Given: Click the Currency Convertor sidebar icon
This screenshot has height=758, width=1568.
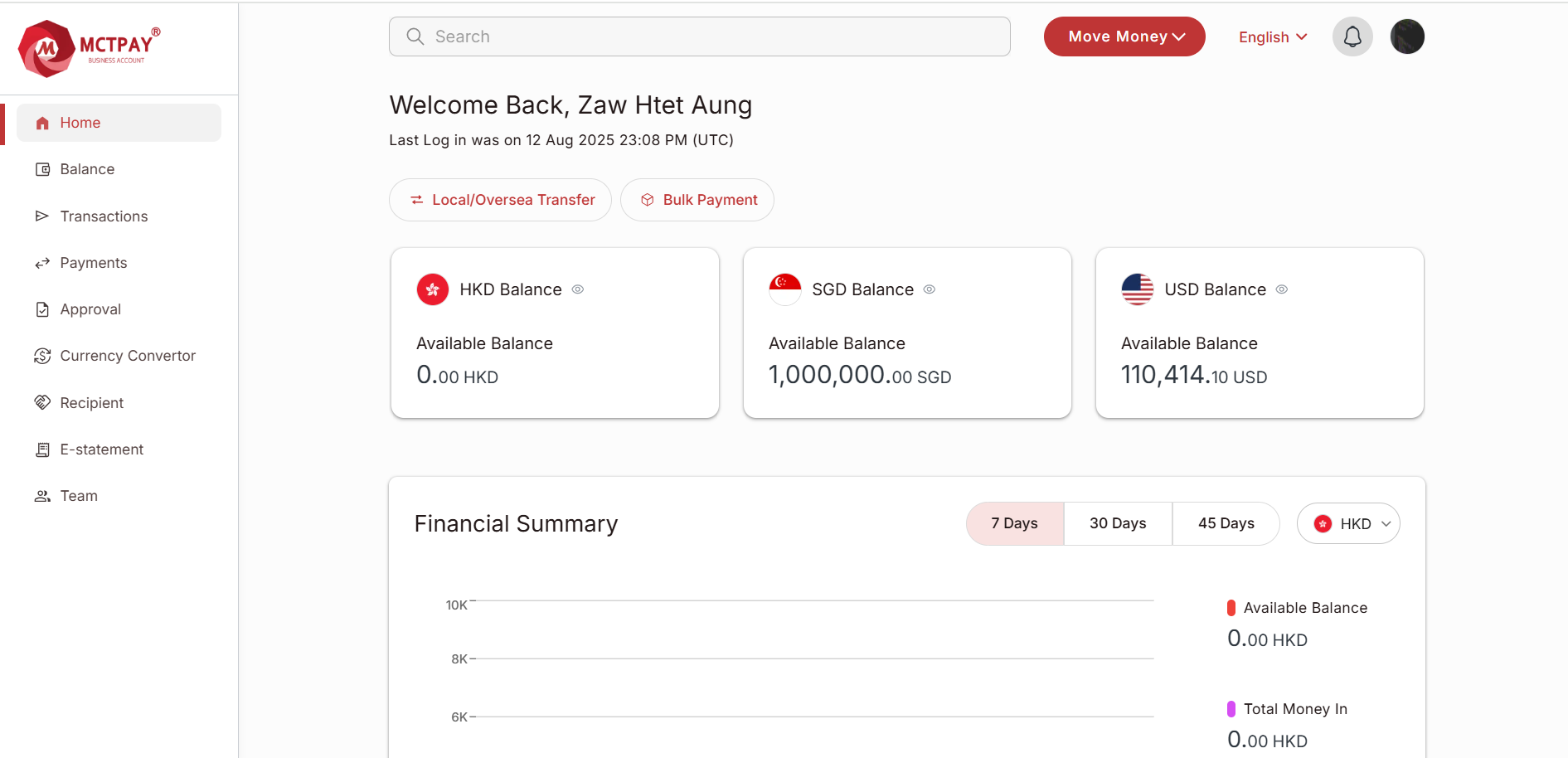Looking at the screenshot, I should point(42,356).
